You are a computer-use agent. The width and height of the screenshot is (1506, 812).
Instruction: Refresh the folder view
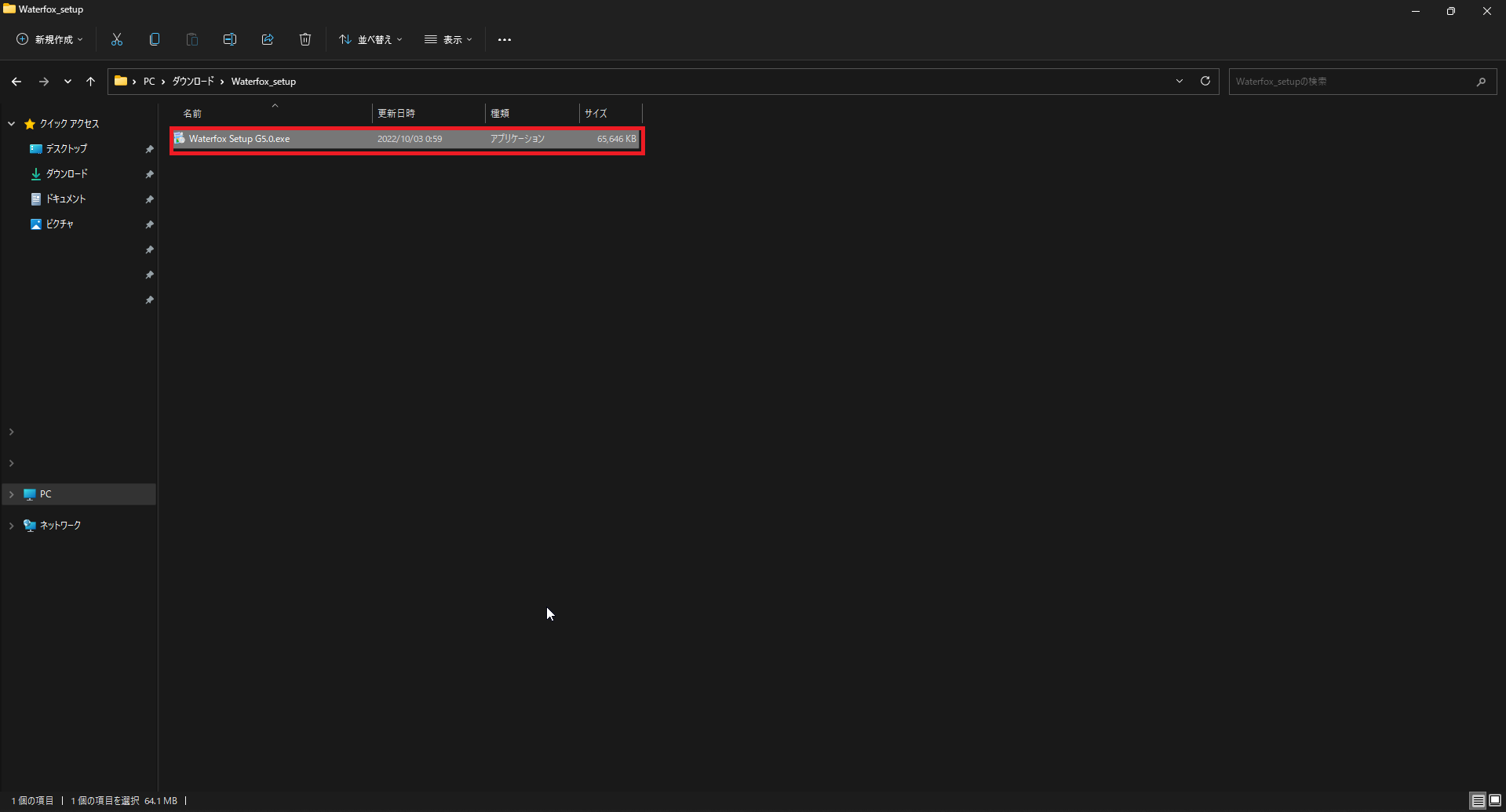1205,81
